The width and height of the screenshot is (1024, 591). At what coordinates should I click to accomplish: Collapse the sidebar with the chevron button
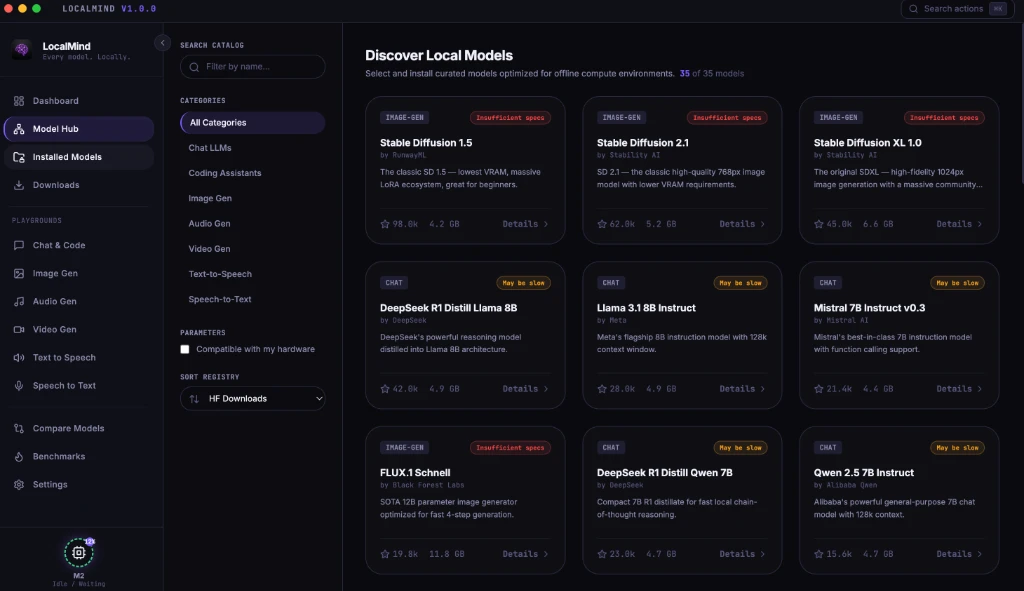(163, 43)
